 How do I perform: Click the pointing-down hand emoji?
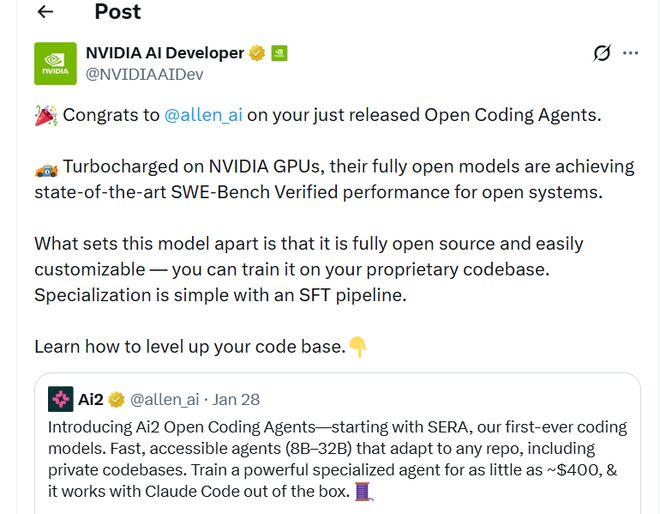[x=358, y=347]
